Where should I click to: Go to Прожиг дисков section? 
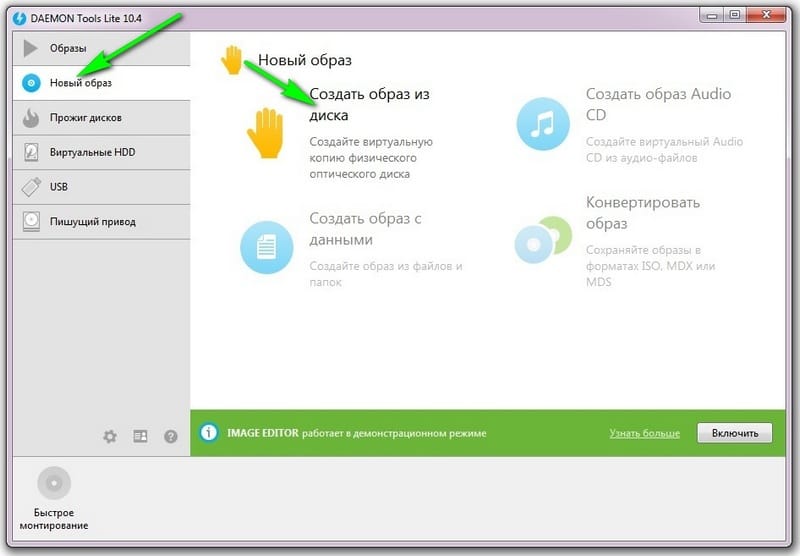[101, 118]
